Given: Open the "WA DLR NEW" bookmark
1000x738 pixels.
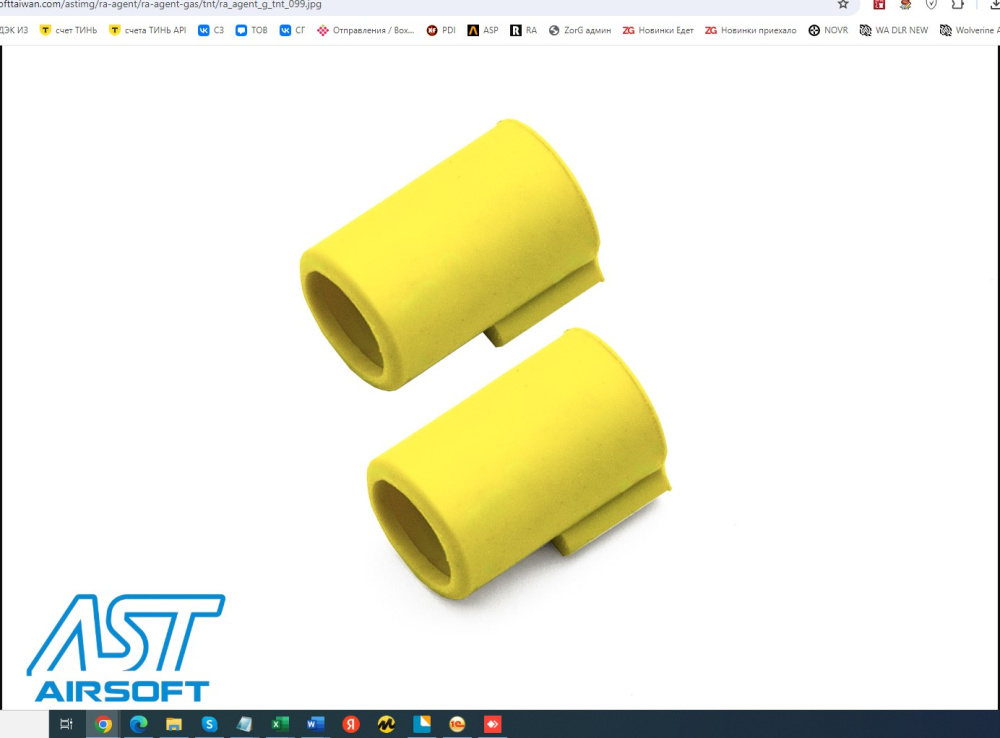Looking at the screenshot, I should [x=894, y=30].
